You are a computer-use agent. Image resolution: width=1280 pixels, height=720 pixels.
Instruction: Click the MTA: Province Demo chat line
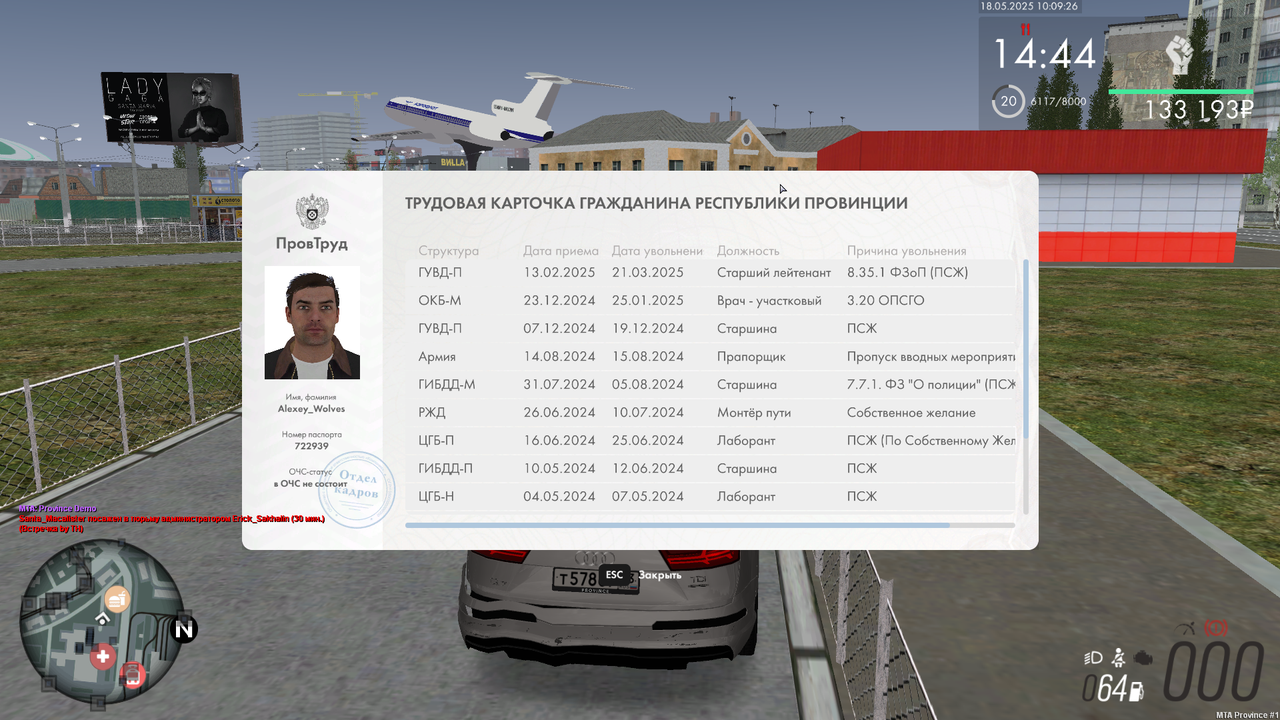pos(57,509)
